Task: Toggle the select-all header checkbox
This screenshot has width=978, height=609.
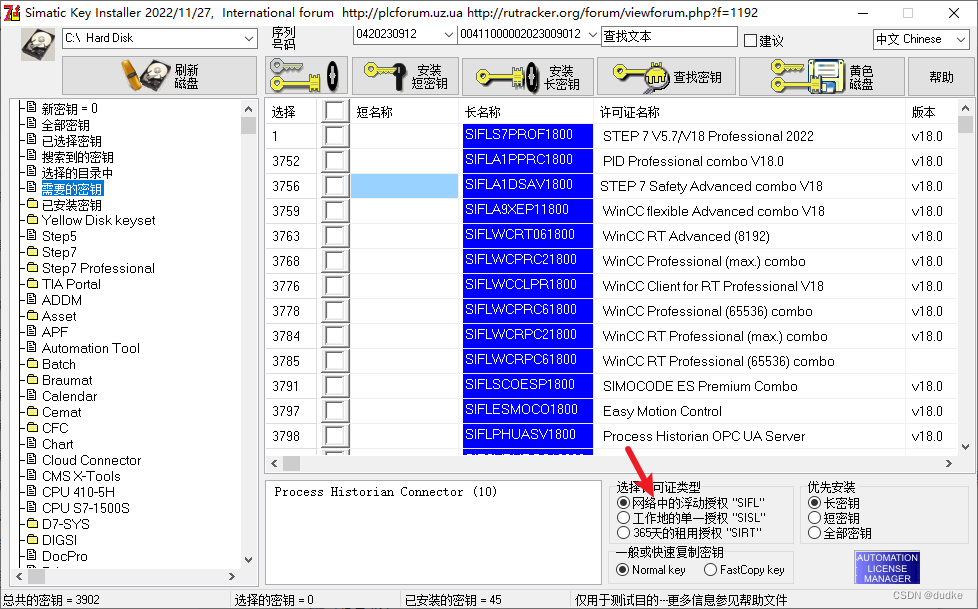Action: point(335,112)
